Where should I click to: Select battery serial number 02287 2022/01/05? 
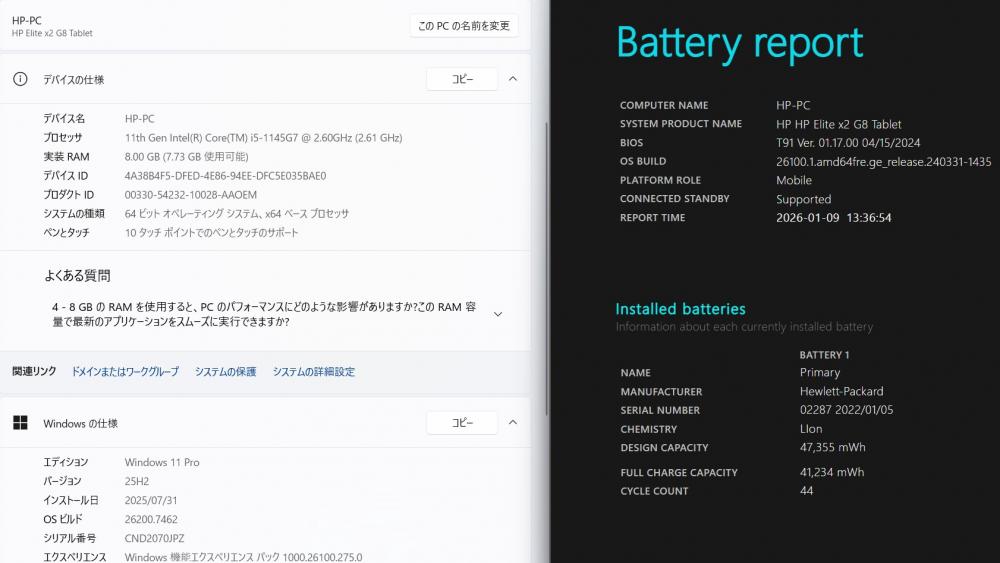point(846,410)
